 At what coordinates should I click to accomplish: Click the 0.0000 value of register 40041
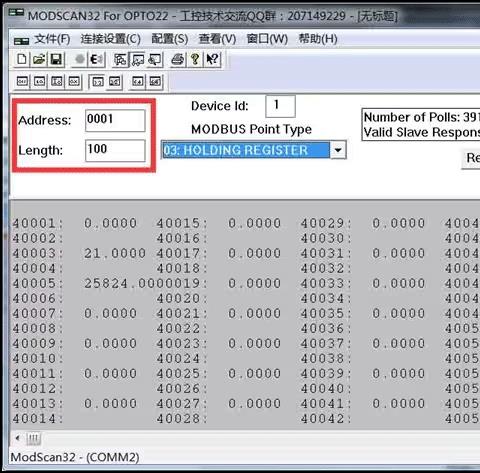tap(399, 404)
